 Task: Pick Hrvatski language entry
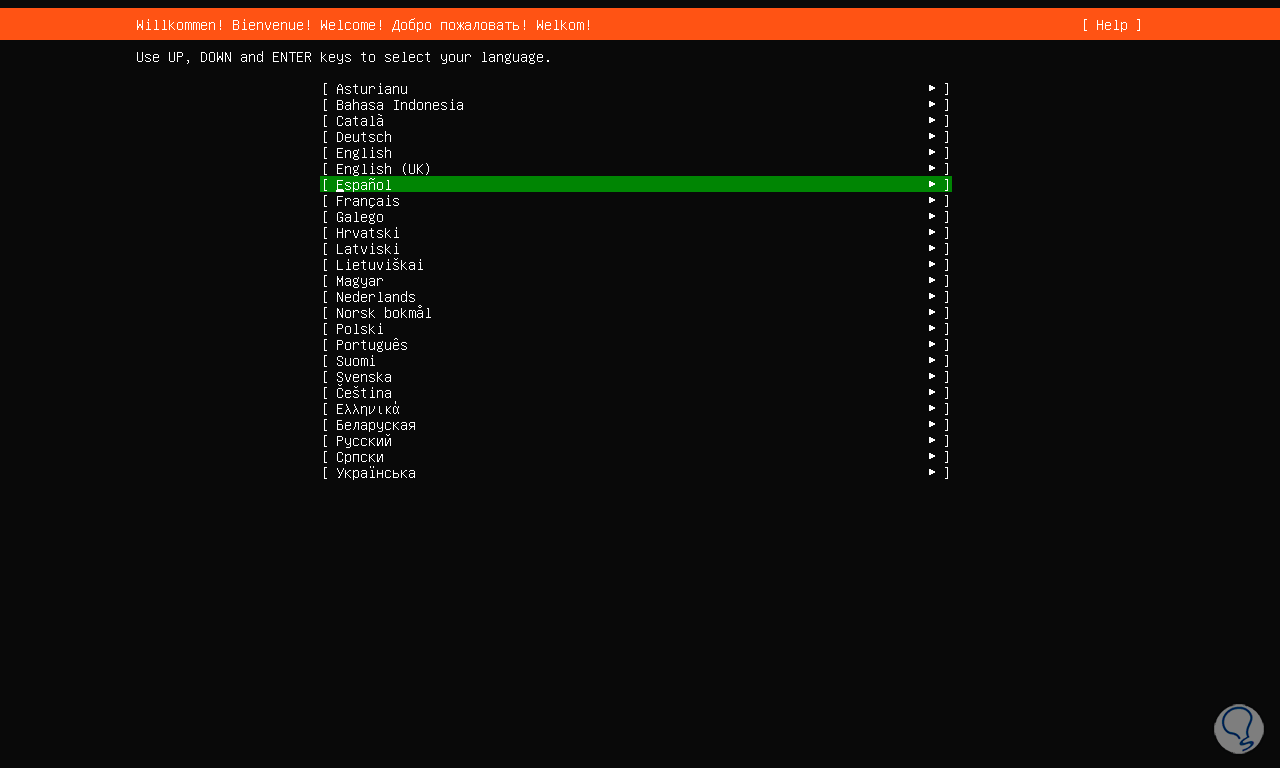click(x=636, y=233)
